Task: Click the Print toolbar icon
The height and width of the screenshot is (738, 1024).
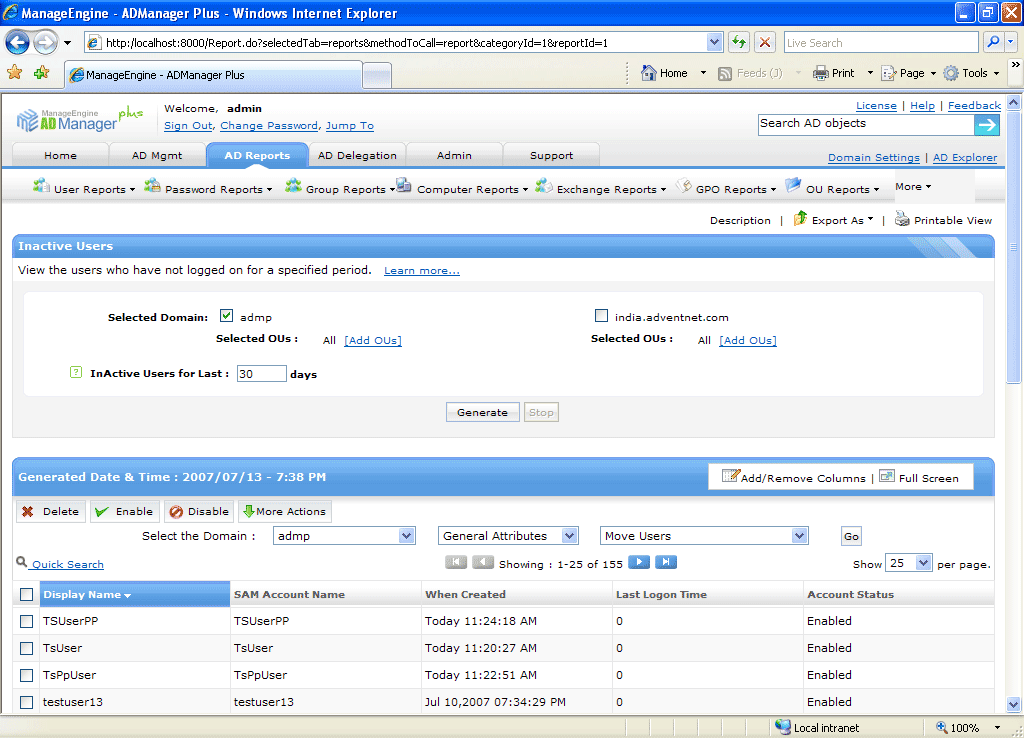Action: tap(820, 73)
